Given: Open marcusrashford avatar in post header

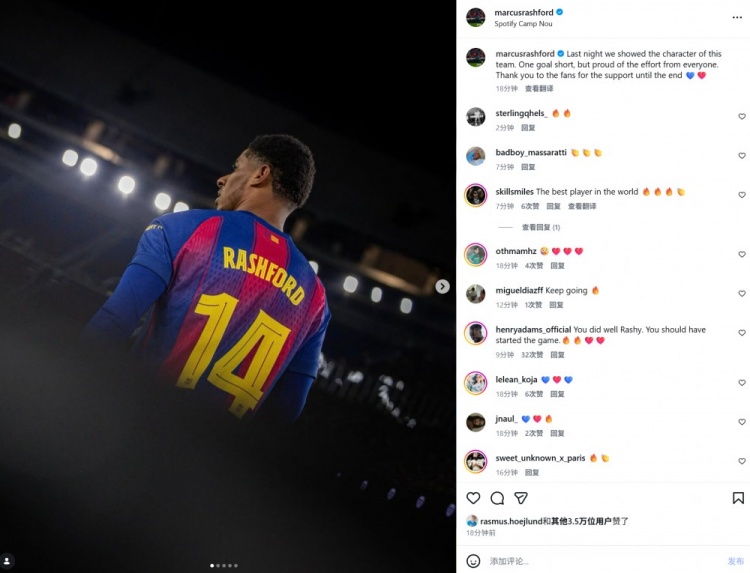Looking at the screenshot, I should pos(475,17).
